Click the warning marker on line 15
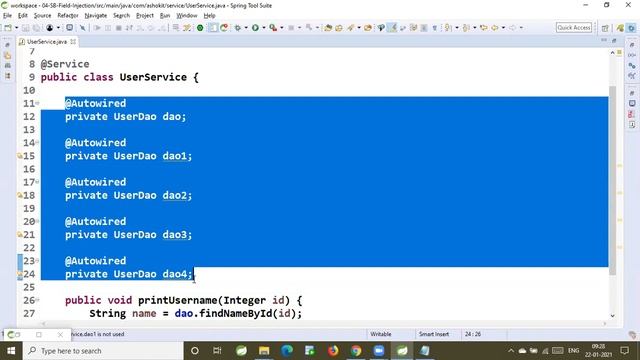Viewport: 640px width, 360px height. (x=20, y=156)
